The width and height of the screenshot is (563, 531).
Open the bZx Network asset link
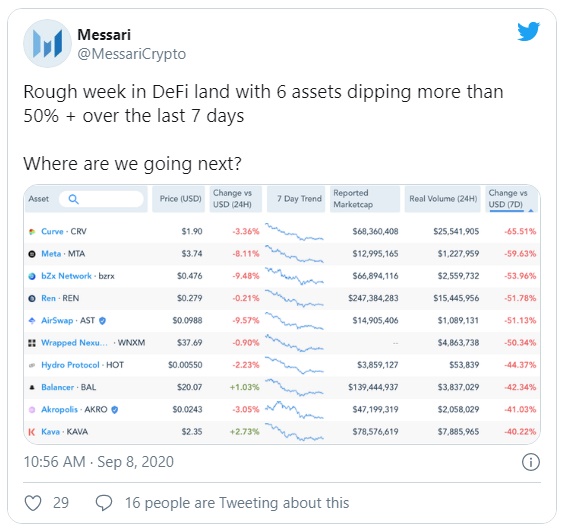(x=66, y=276)
